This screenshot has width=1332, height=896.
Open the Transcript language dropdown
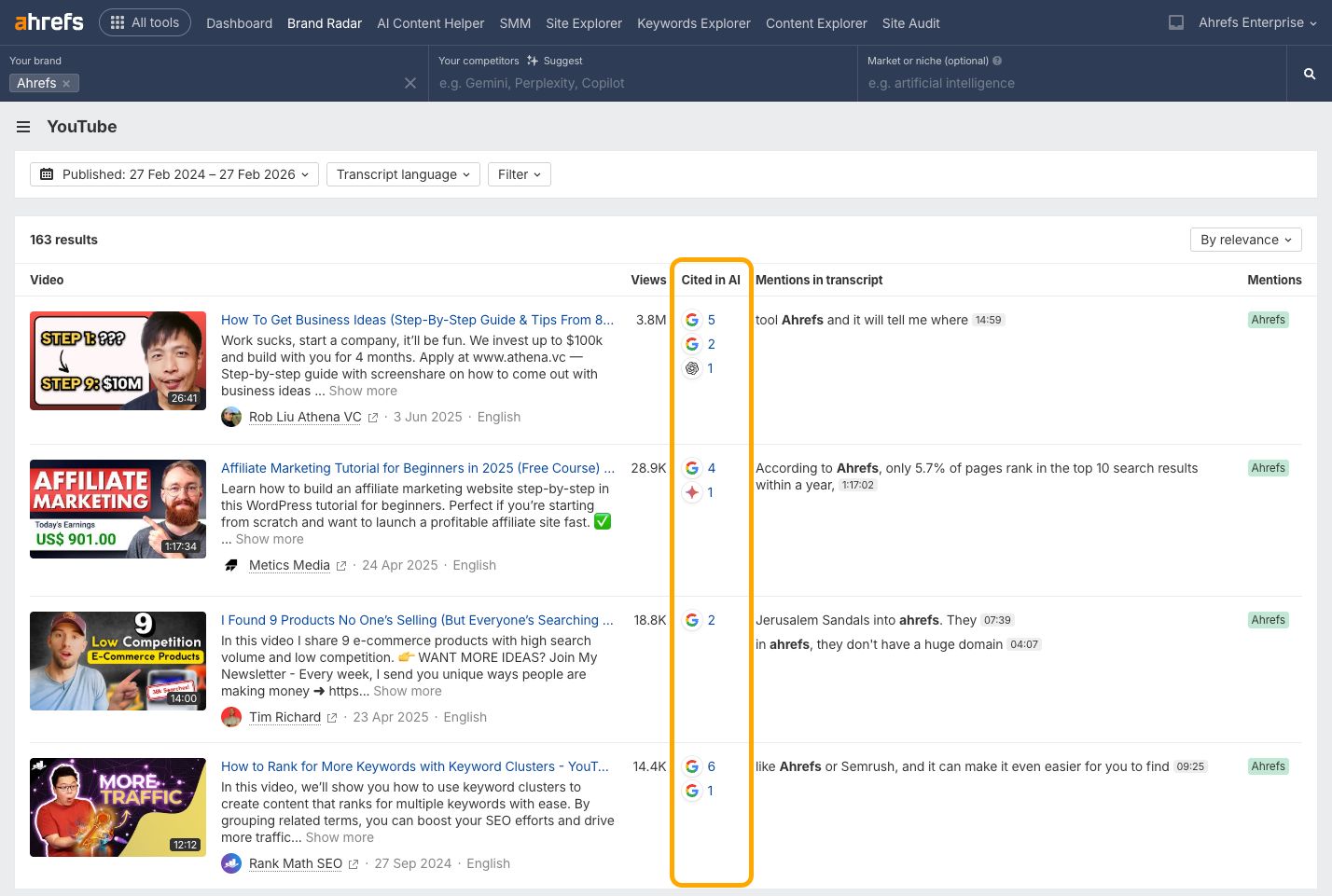(x=402, y=173)
